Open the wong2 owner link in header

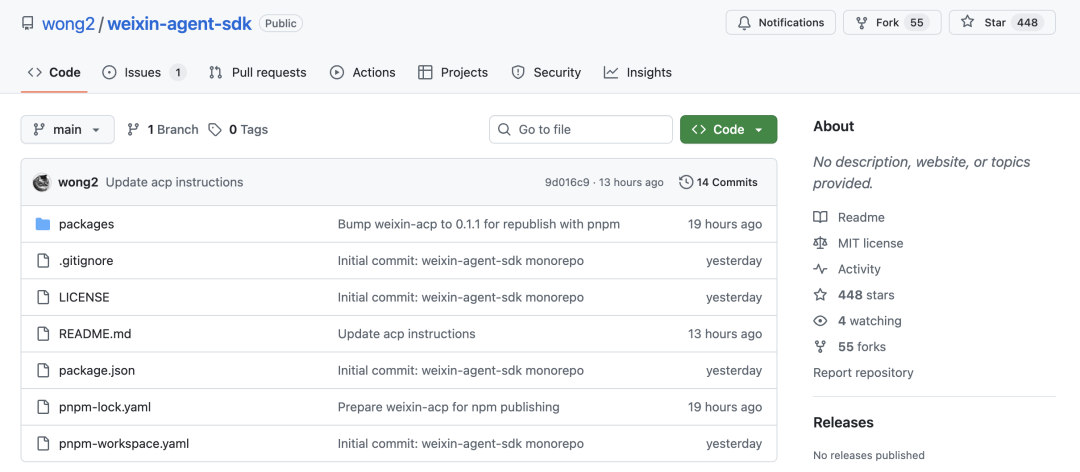(68, 23)
